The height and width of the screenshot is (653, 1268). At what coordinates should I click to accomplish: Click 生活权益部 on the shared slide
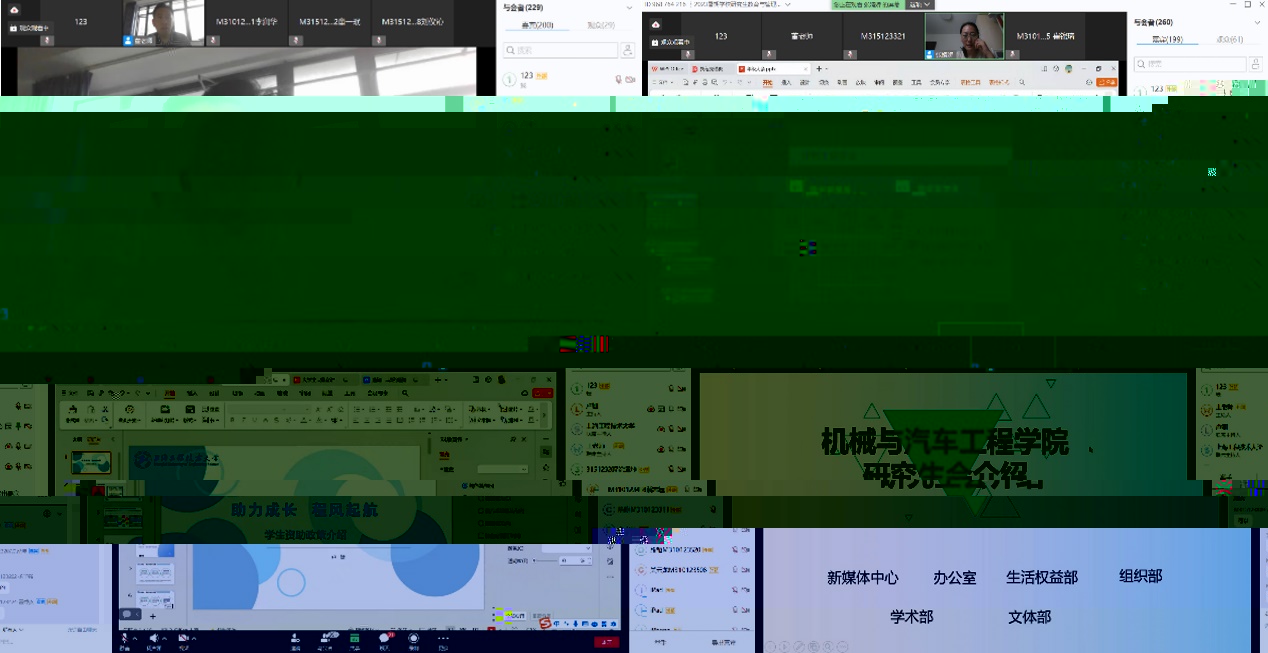click(1041, 577)
